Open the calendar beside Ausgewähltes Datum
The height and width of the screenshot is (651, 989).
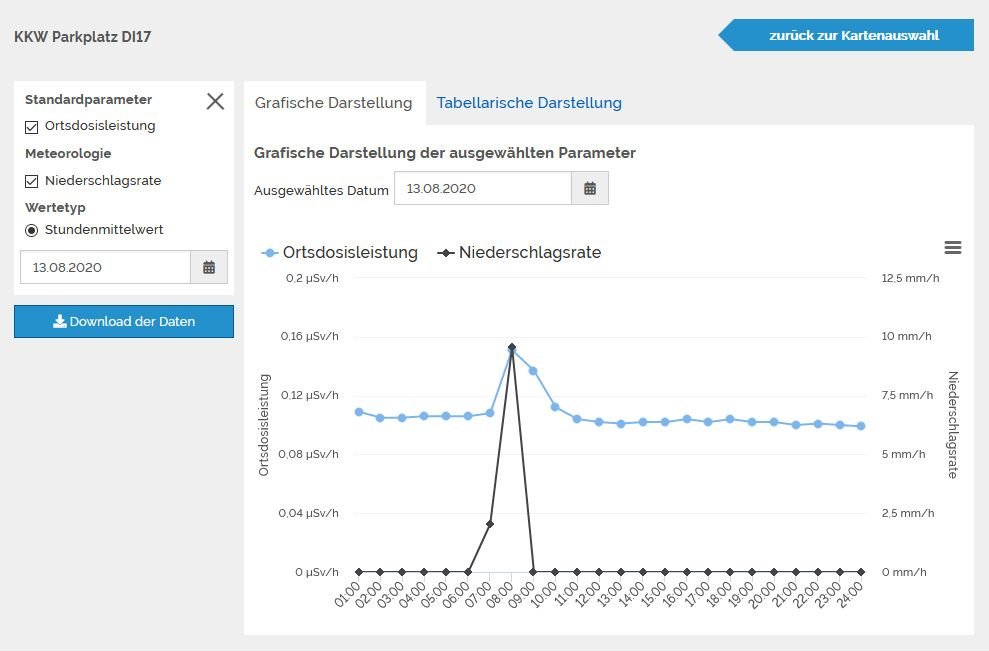click(589, 188)
